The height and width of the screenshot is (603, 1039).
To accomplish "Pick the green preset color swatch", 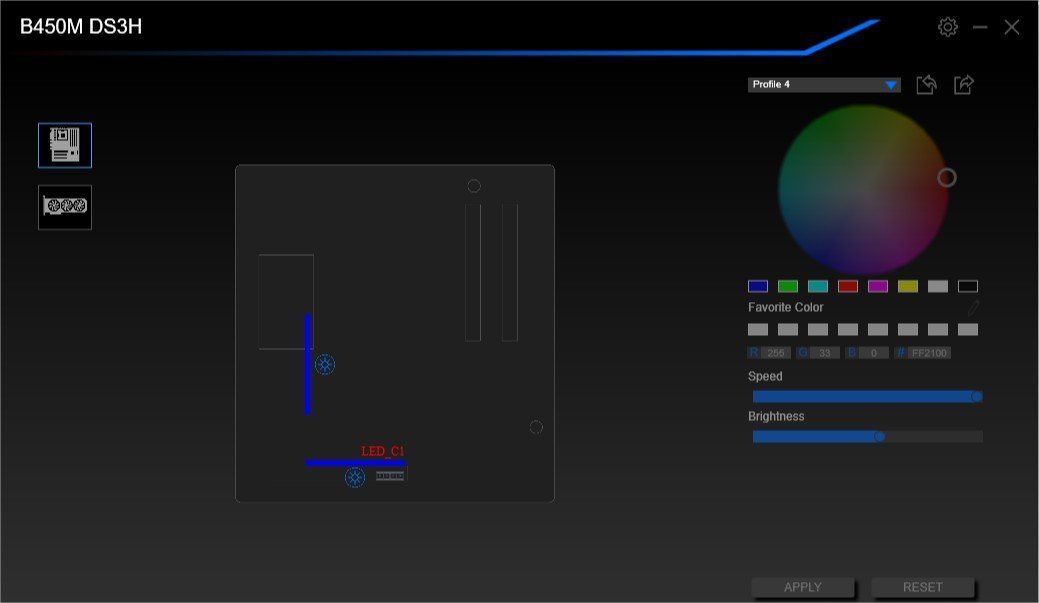I will (x=787, y=286).
